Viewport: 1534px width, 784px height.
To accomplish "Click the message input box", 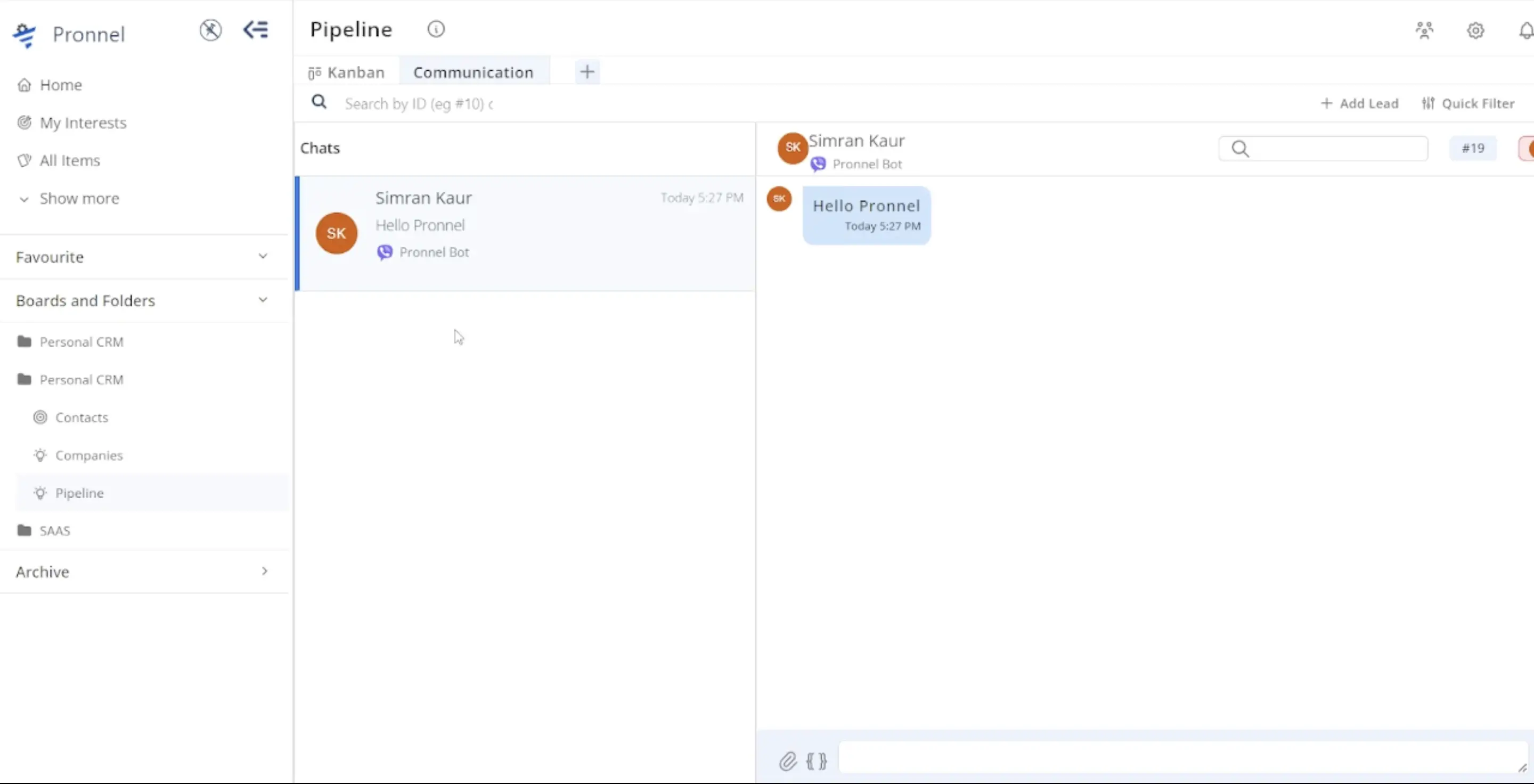I will tap(1183, 757).
